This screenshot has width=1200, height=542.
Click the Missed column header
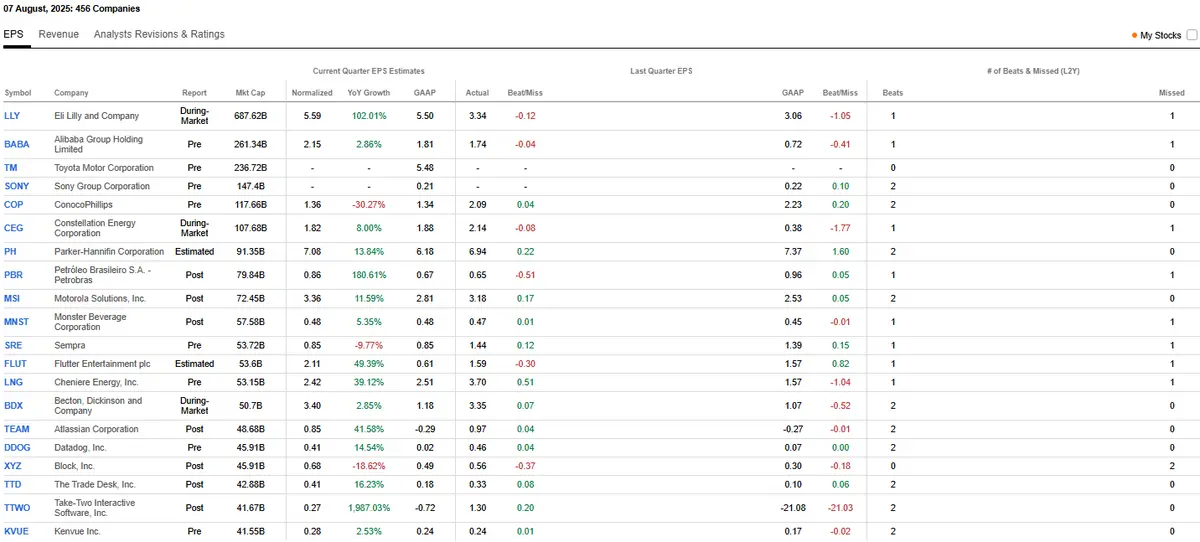tap(1172, 93)
